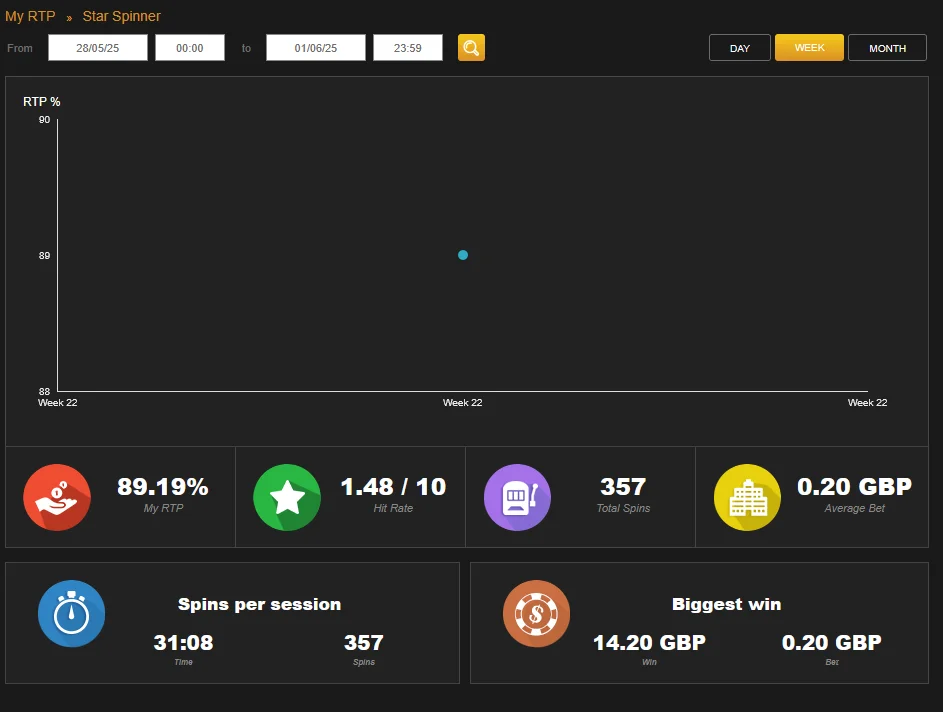Viewport: 943px width, 712px height.
Task: Click the middle Week 22 axis label
Action: [462, 402]
